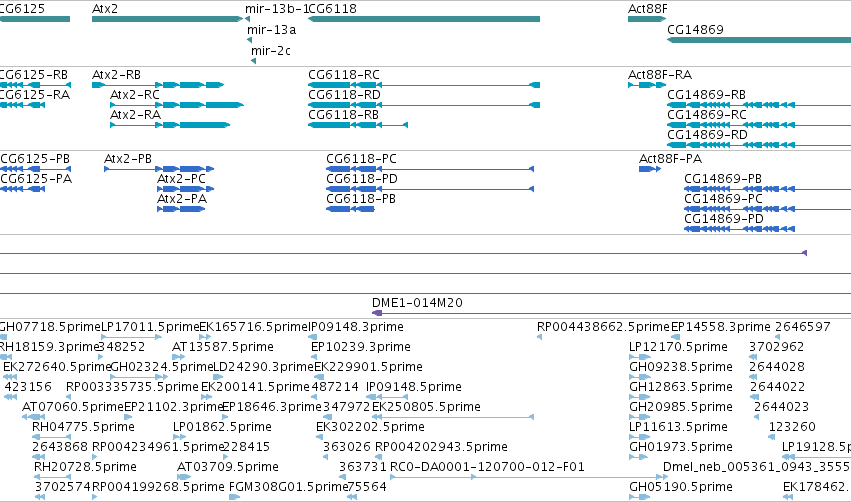Click transcript CG14869-RB label

pyautogui.click(x=707, y=94)
